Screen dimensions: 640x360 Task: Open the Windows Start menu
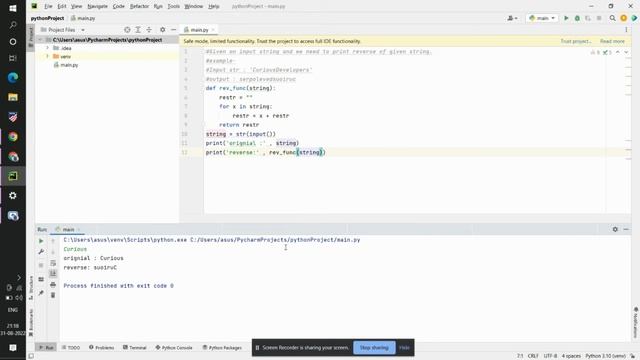tap(13, 8)
